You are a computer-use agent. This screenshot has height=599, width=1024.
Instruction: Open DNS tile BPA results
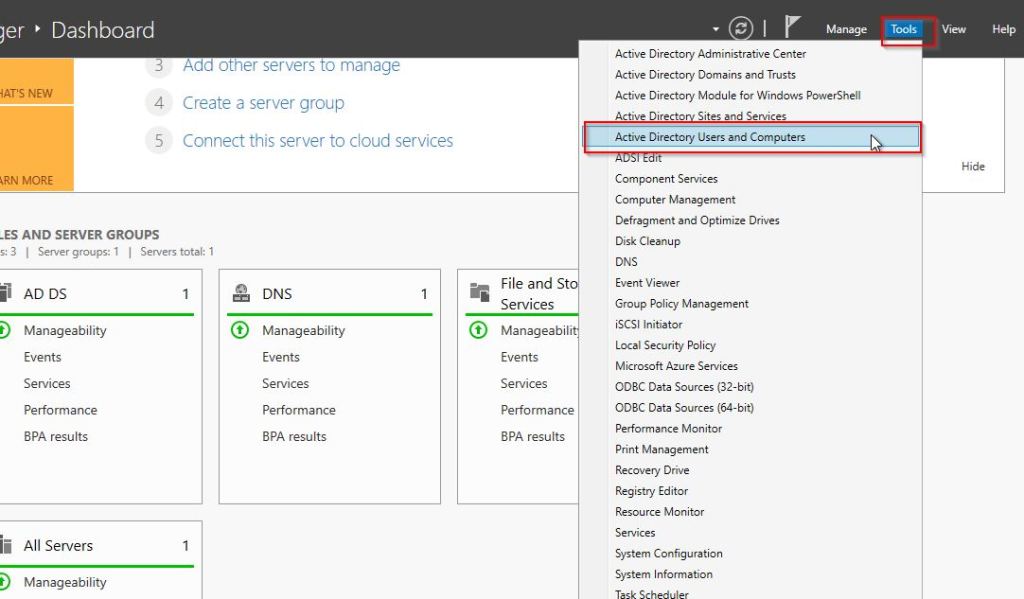294,436
